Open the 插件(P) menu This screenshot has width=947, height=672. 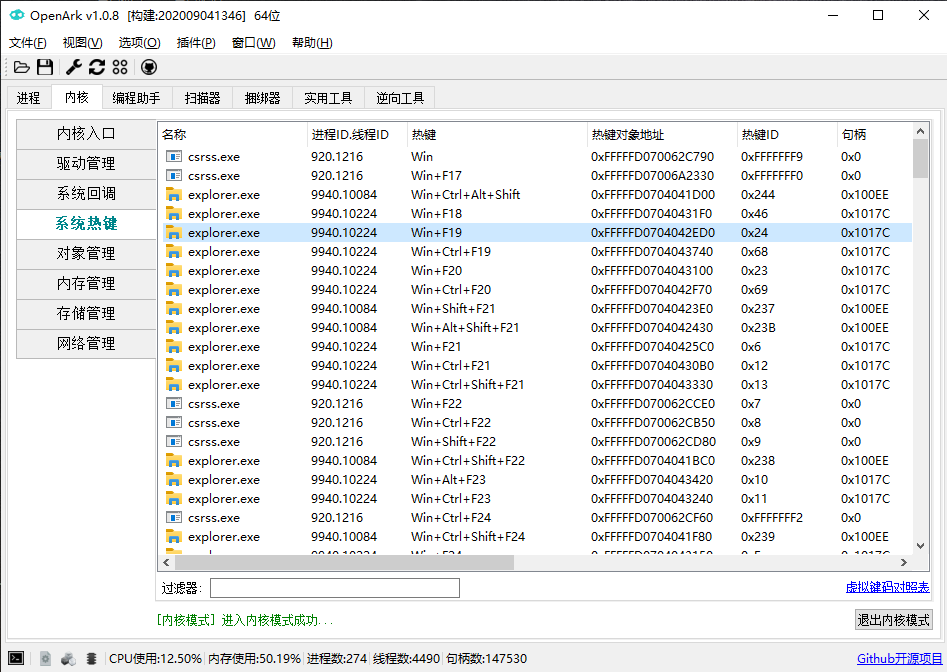pyautogui.click(x=195, y=43)
